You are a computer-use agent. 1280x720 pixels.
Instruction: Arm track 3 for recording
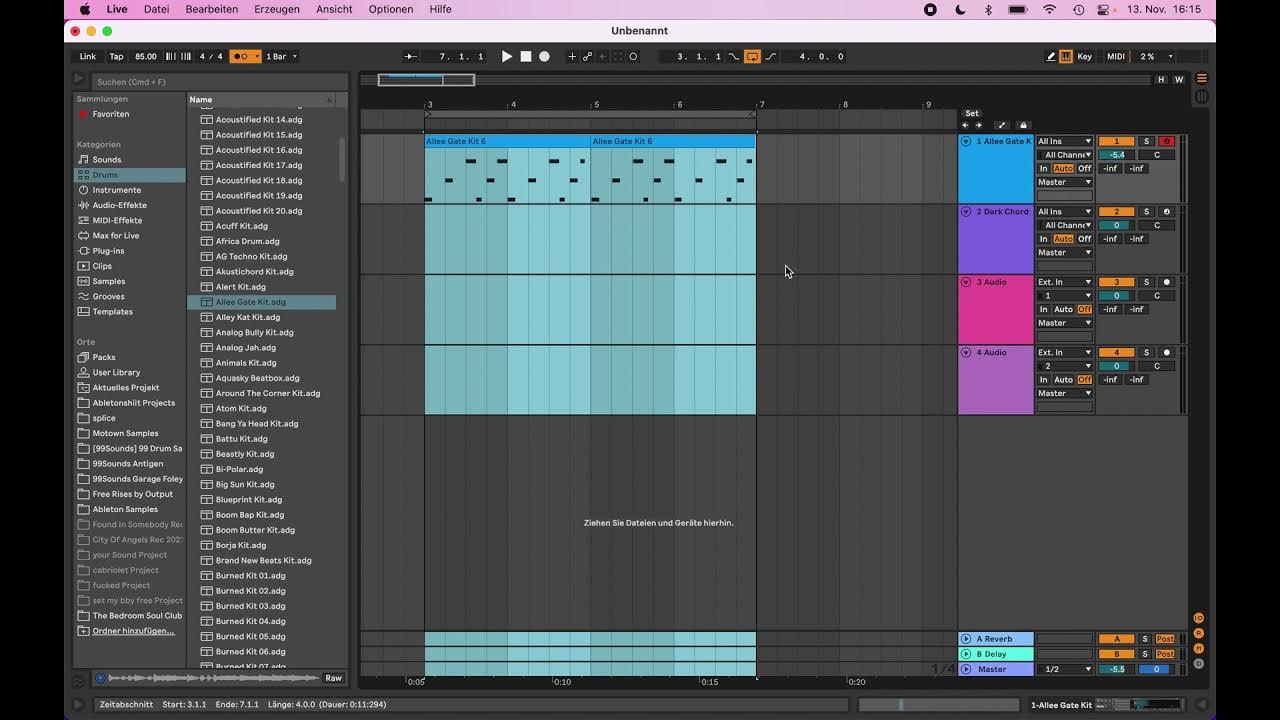(x=1166, y=282)
